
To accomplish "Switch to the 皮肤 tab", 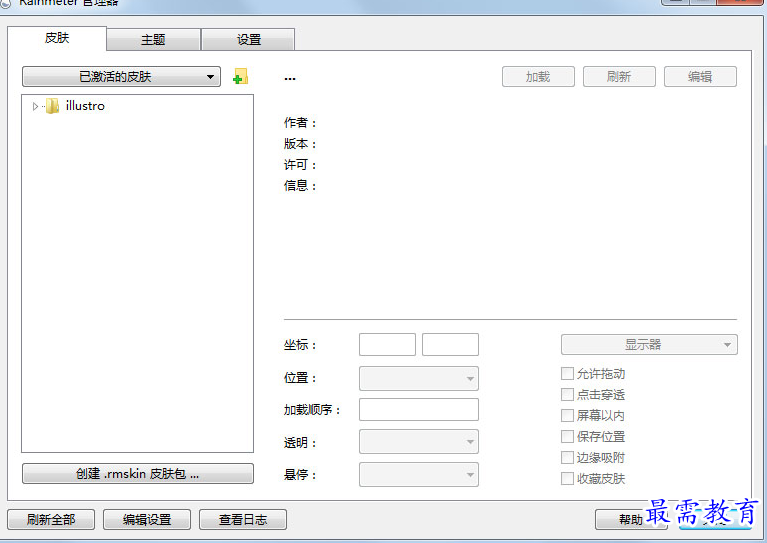I will pyautogui.click(x=57, y=38).
